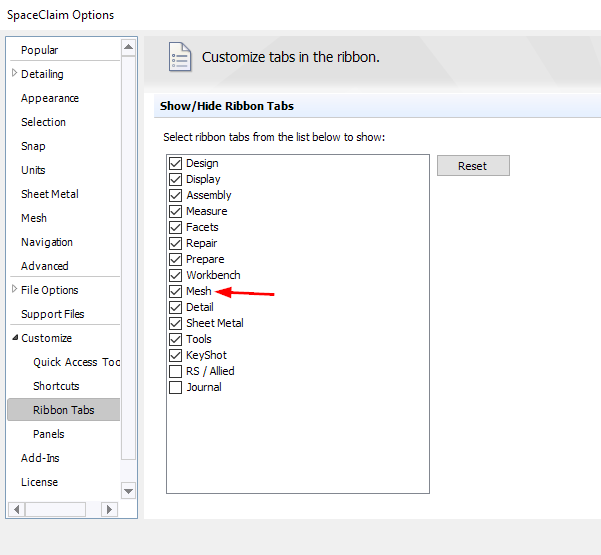
Task: Open the Popular options page
Action: tap(40, 50)
